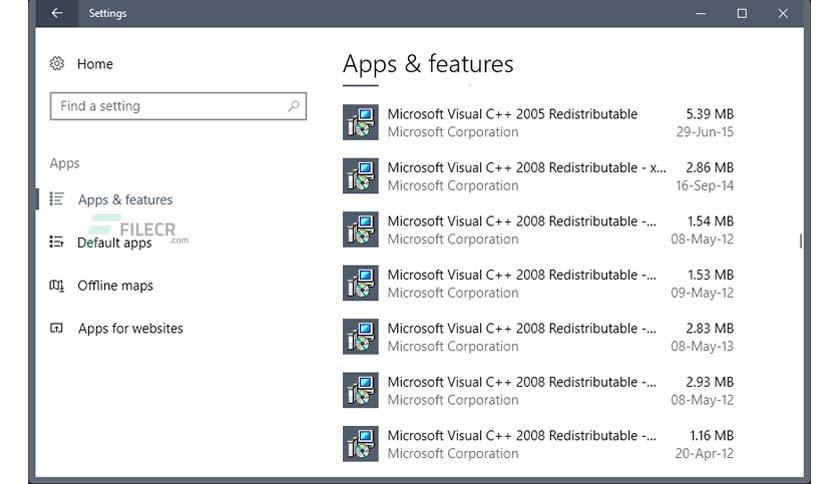The image size is (836, 484).
Task: Click the Home gear icon
Action: point(57,64)
